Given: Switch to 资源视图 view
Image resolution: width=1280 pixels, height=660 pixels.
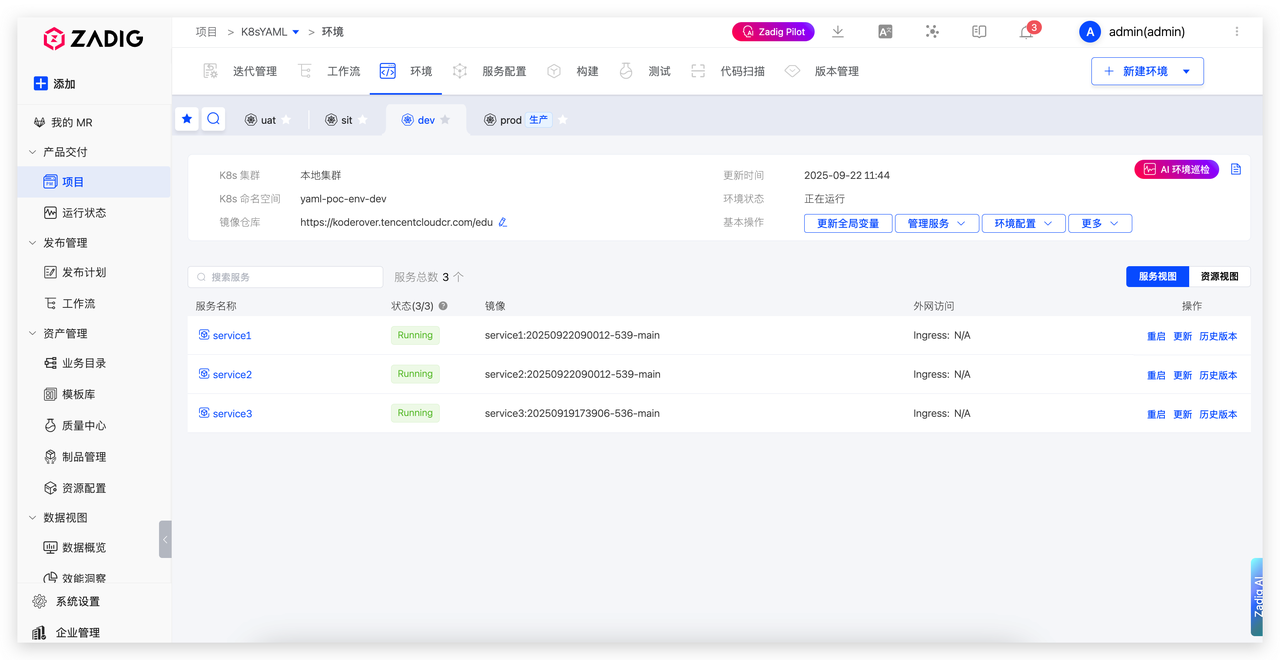Looking at the screenshot, I should coord(1219,277).
